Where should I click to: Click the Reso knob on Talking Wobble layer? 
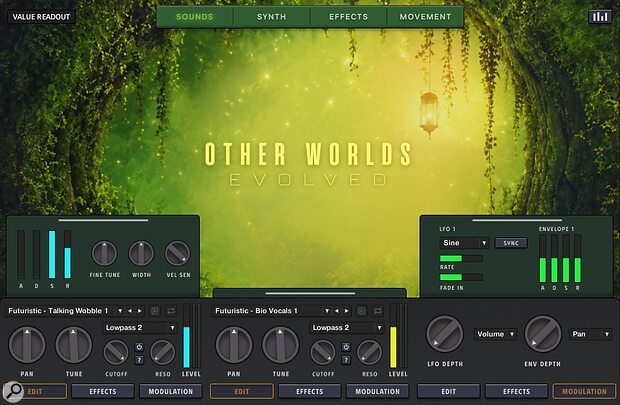click(163, 352)
